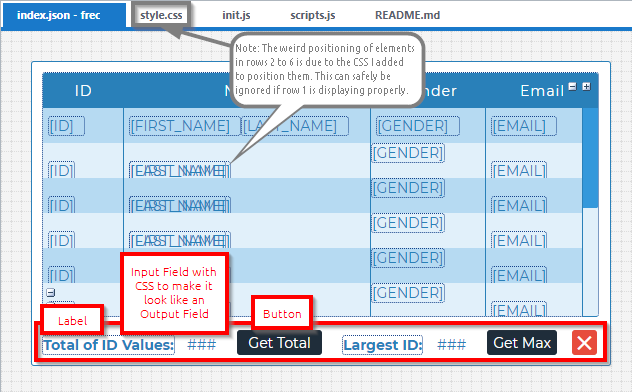
Task: Select the [FIRST_NAME] field in row one
Action: tap(185, 126)
